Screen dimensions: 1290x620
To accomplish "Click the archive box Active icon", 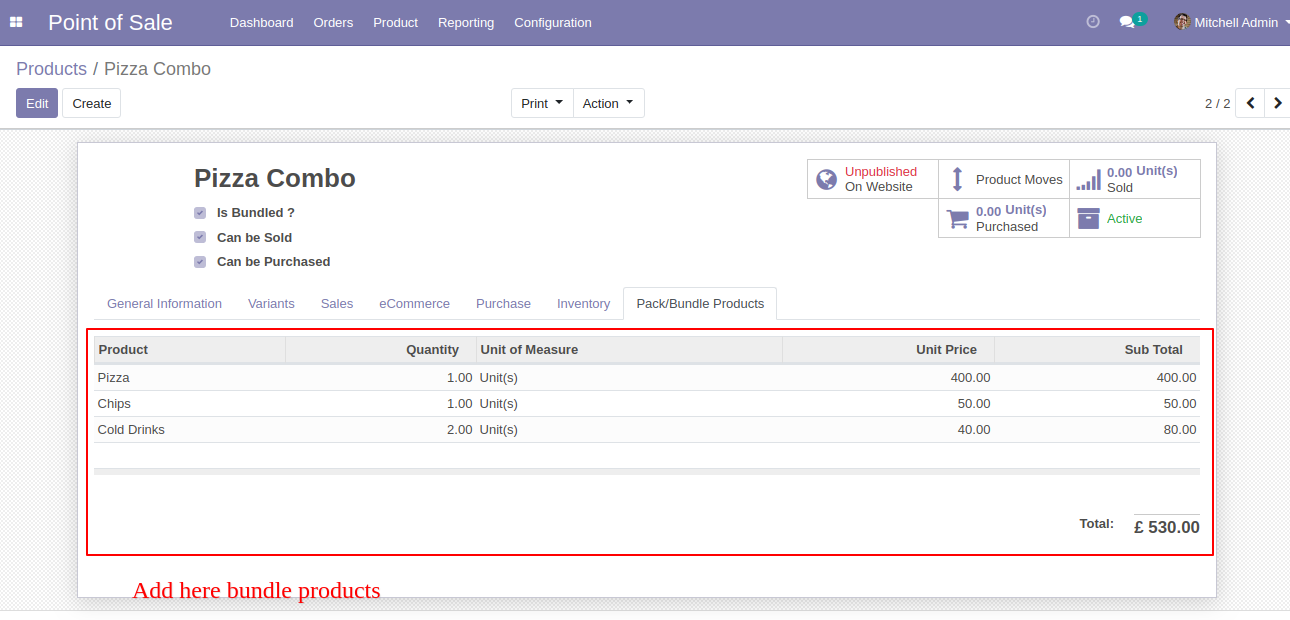I will coord(1088,218).
